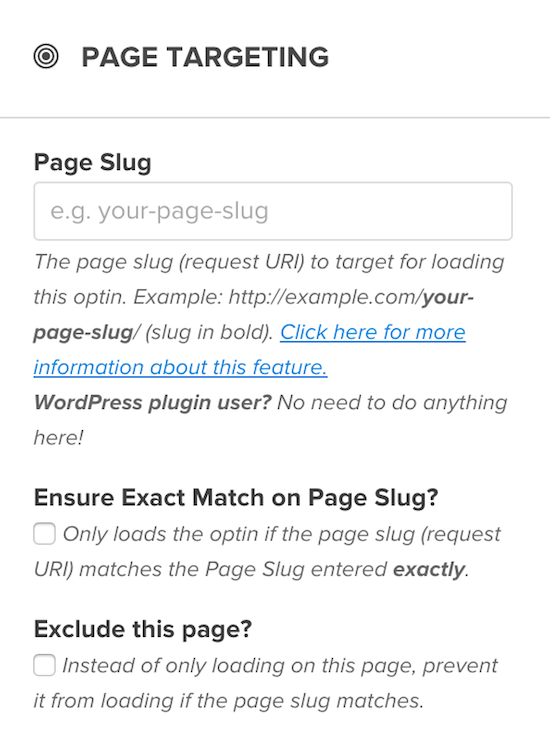Tick the Exclude this page checkbox
550x741 pixels.
pyautogui.click(x=44, y=665)
